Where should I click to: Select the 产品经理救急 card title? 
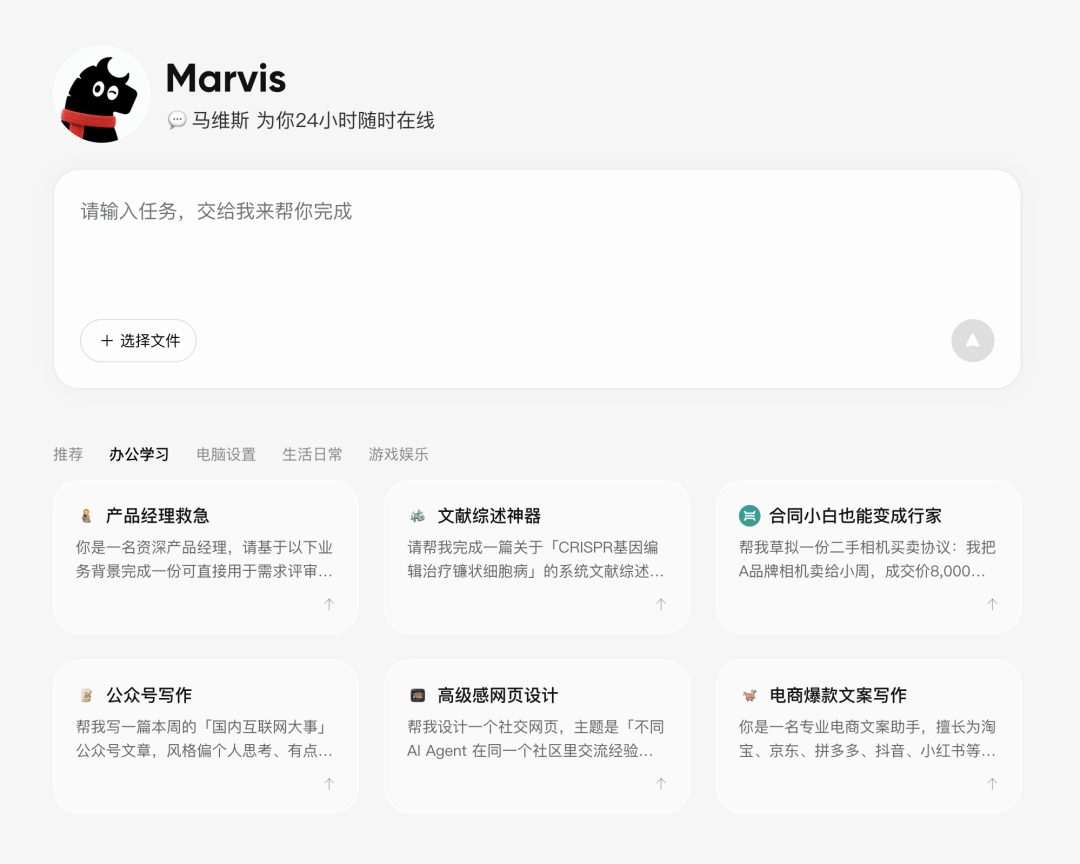tap(158, 515)
